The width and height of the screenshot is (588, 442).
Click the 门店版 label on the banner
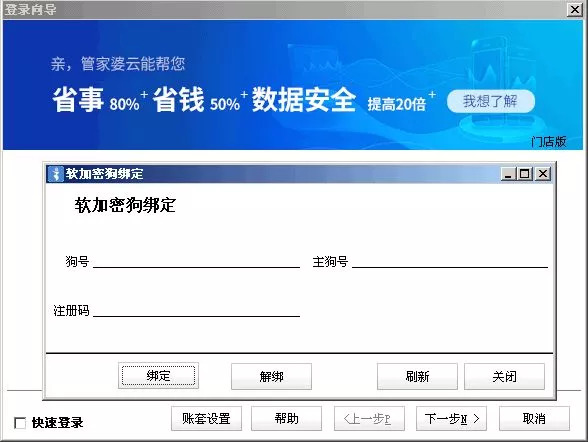[548, 142]
